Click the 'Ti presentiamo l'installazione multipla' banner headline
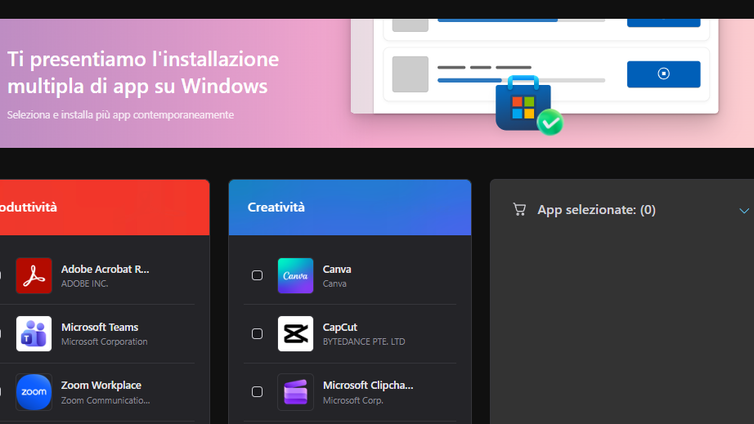754x424 pixels. click(x=143, y=72)
